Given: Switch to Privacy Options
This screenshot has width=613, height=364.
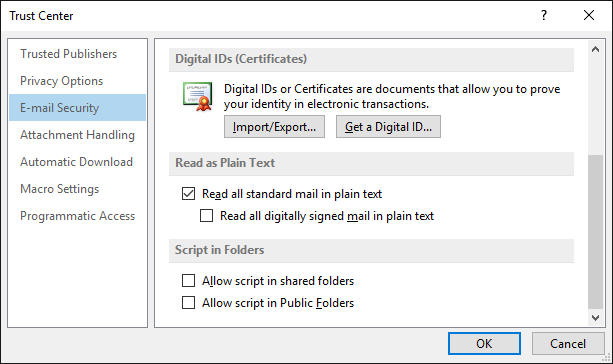Looking at the screenshot, I should tap(77, 81).
